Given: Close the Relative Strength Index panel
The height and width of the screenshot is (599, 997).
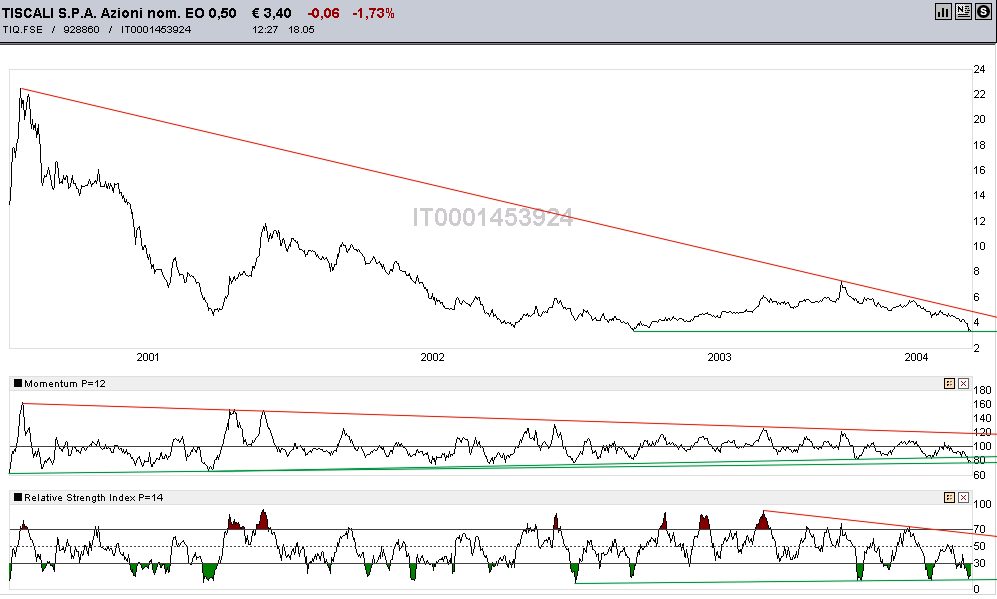Looking at the screenshot, I should click(x=963, y=497).
